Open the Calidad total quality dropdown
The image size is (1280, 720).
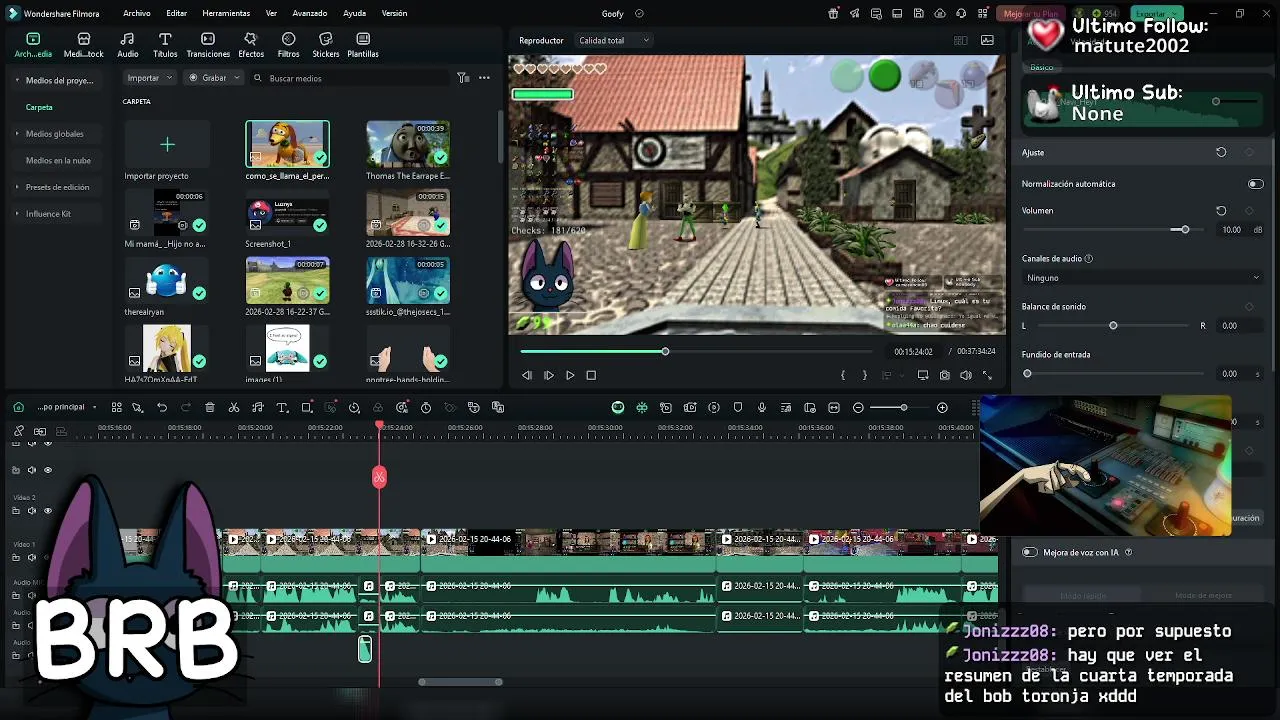tap(614, 40)
